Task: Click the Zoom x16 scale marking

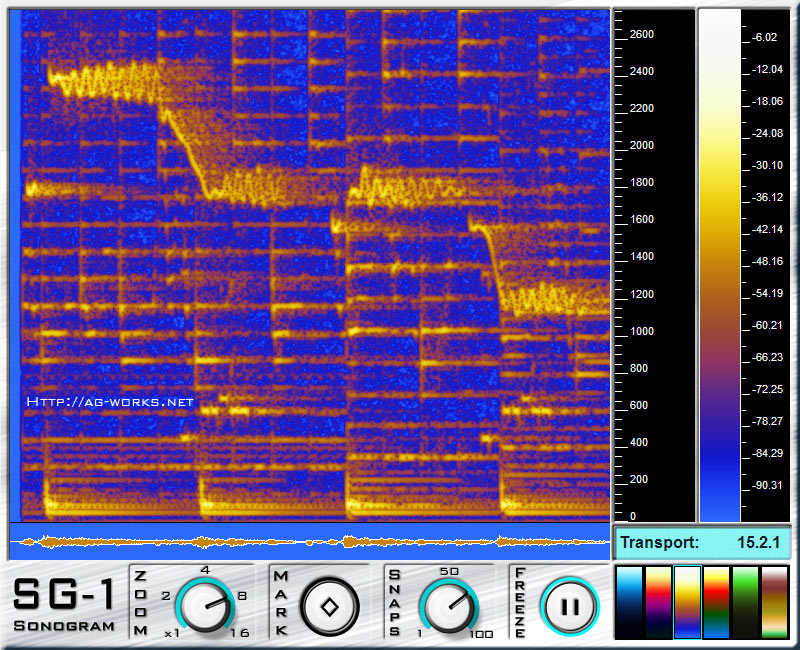Action: (x=238, y=633)
